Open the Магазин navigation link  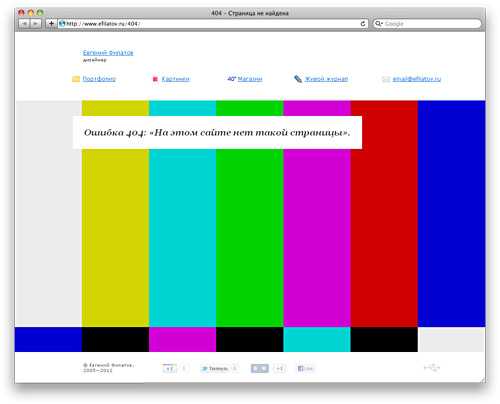coord(250,79)
